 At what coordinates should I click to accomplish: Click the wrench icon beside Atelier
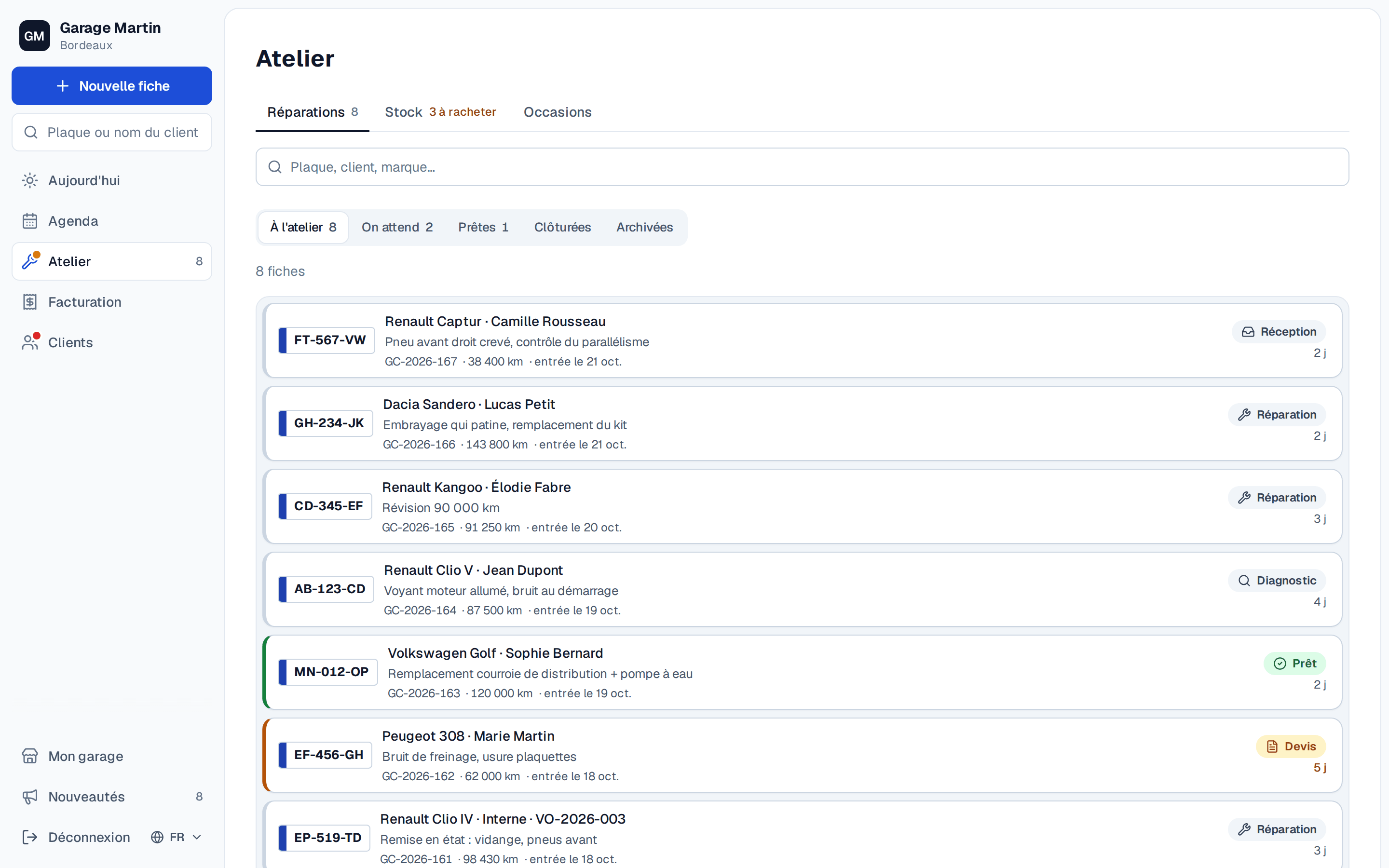pyautogui.click(x=30, y=261)
